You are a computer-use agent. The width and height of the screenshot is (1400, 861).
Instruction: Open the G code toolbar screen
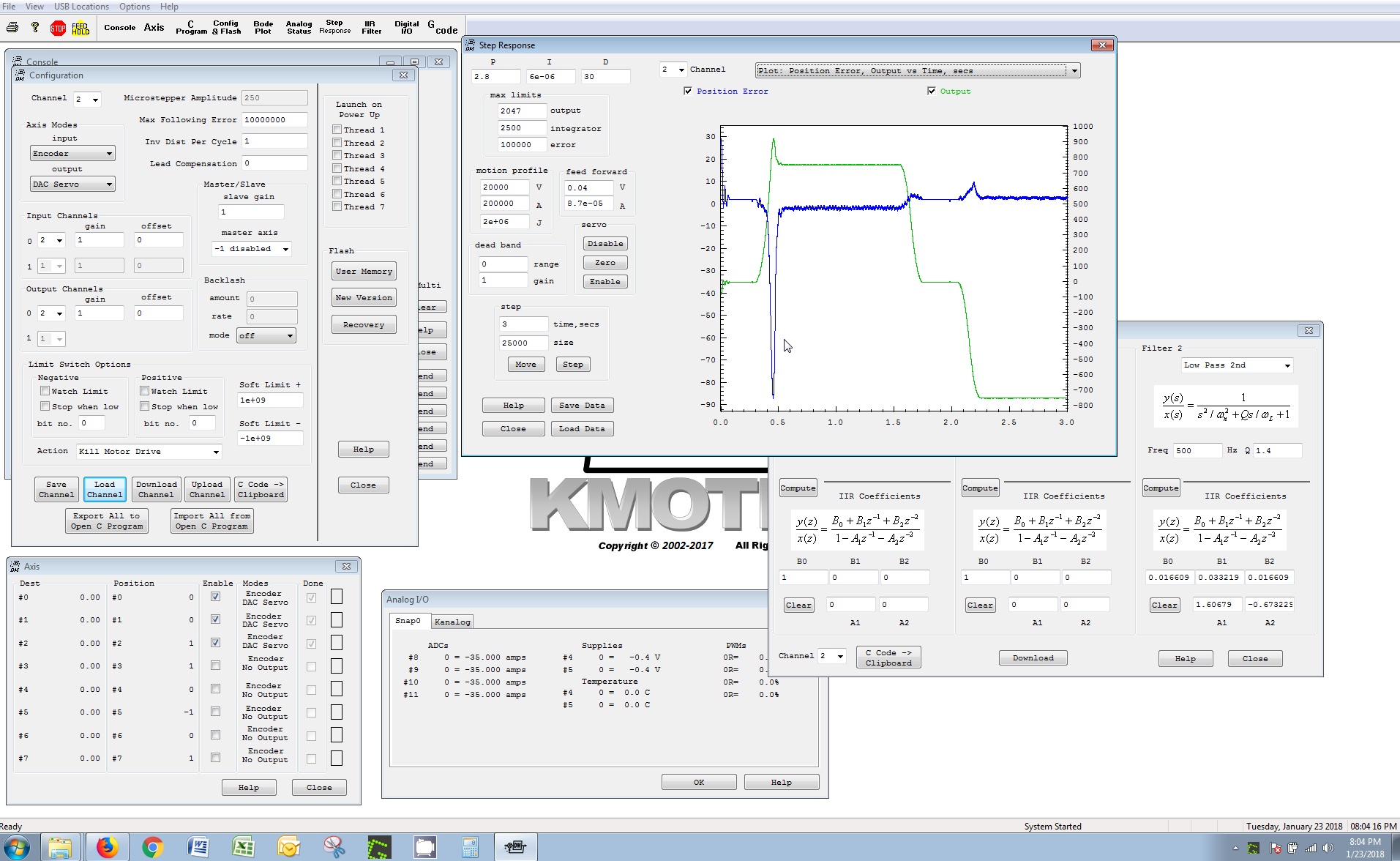442,28
